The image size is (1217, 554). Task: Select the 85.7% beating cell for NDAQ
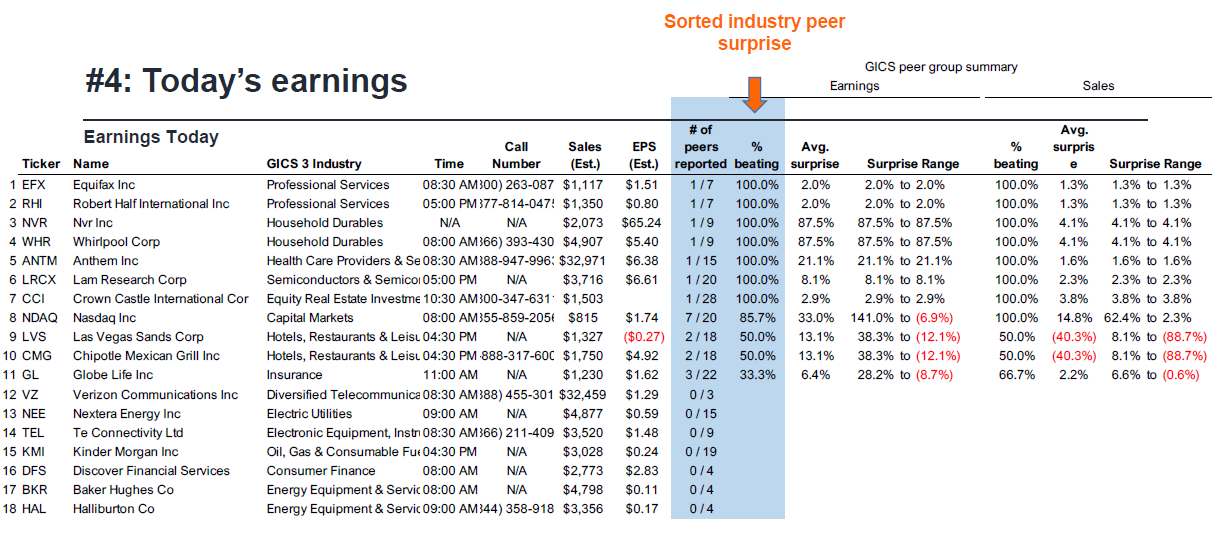(x=756, y=318)
